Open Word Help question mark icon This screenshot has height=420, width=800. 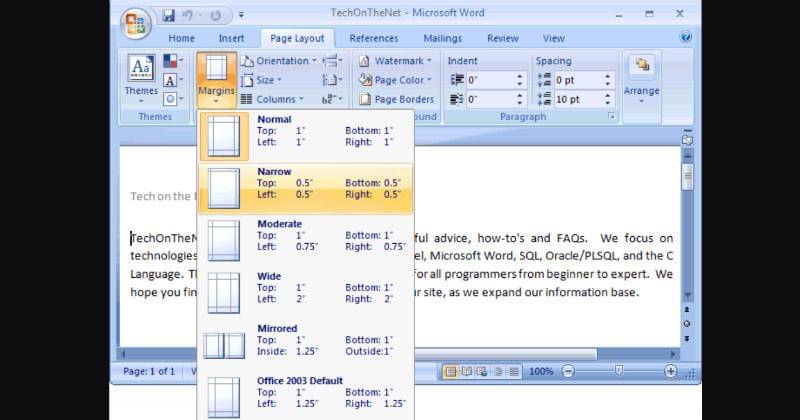coord(686,37)
